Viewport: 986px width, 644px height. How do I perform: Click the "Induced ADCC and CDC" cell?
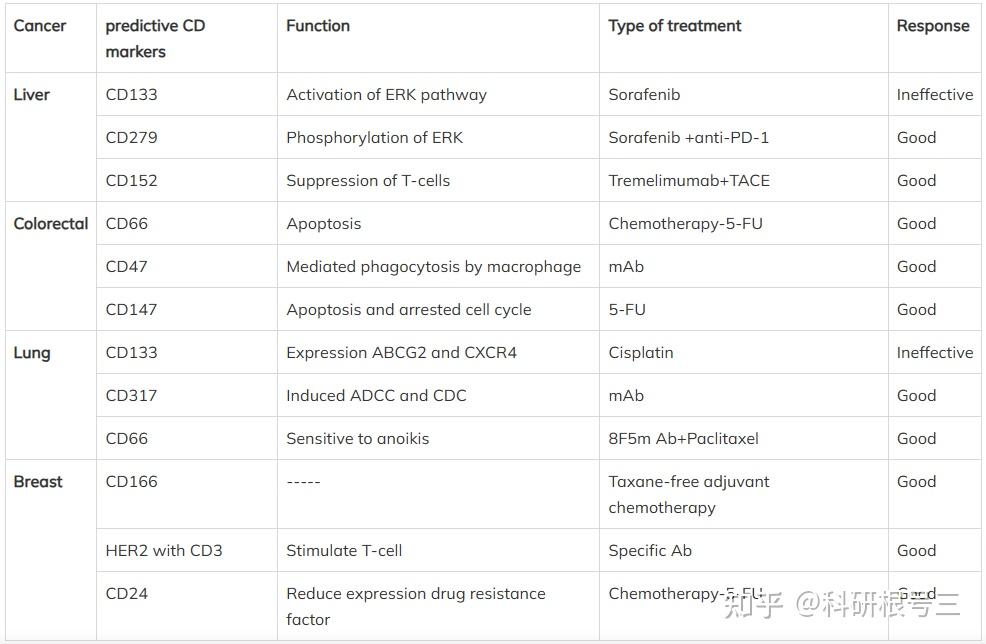click(x=376, y=396)
